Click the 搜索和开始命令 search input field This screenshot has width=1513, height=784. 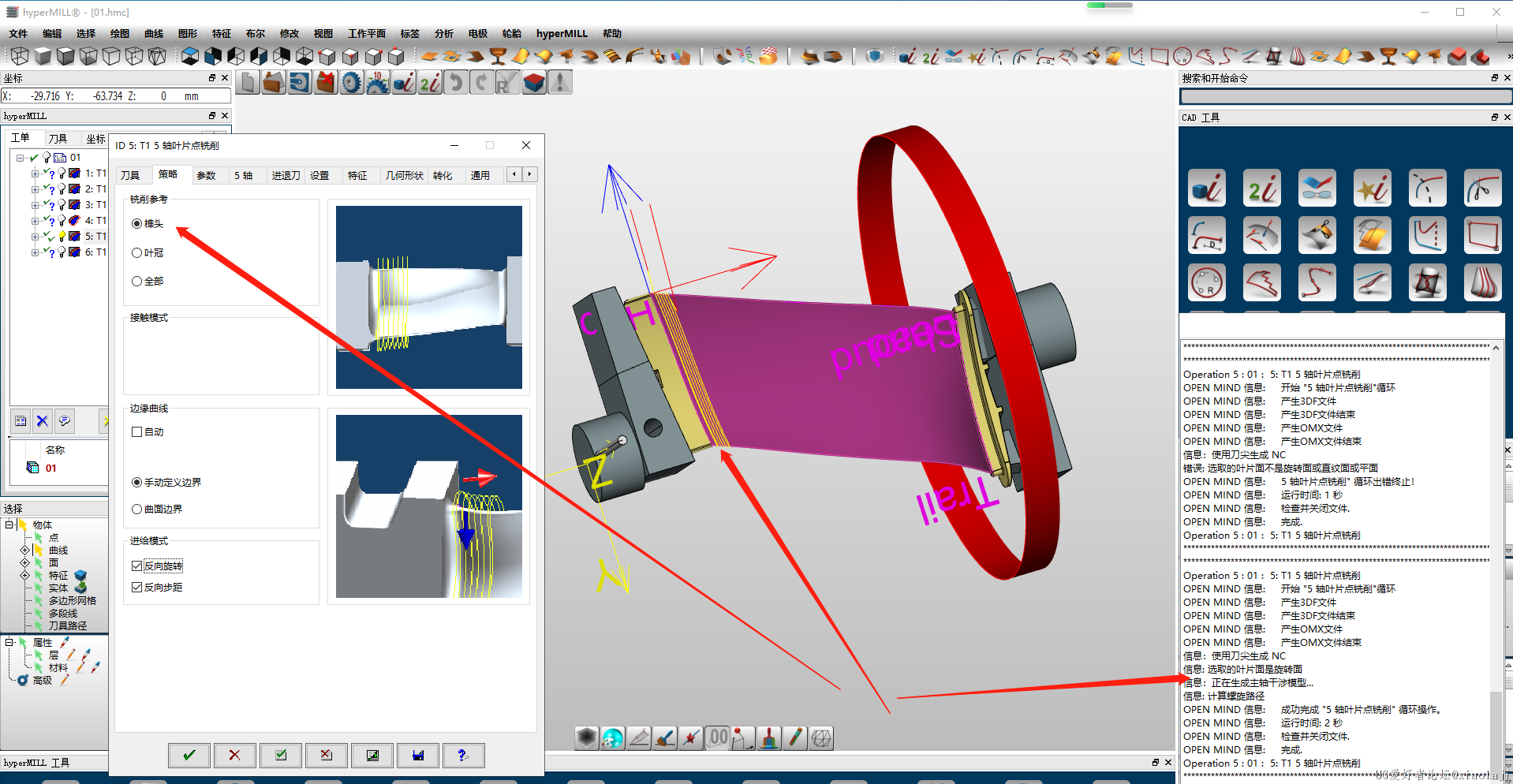(1345, 96)
